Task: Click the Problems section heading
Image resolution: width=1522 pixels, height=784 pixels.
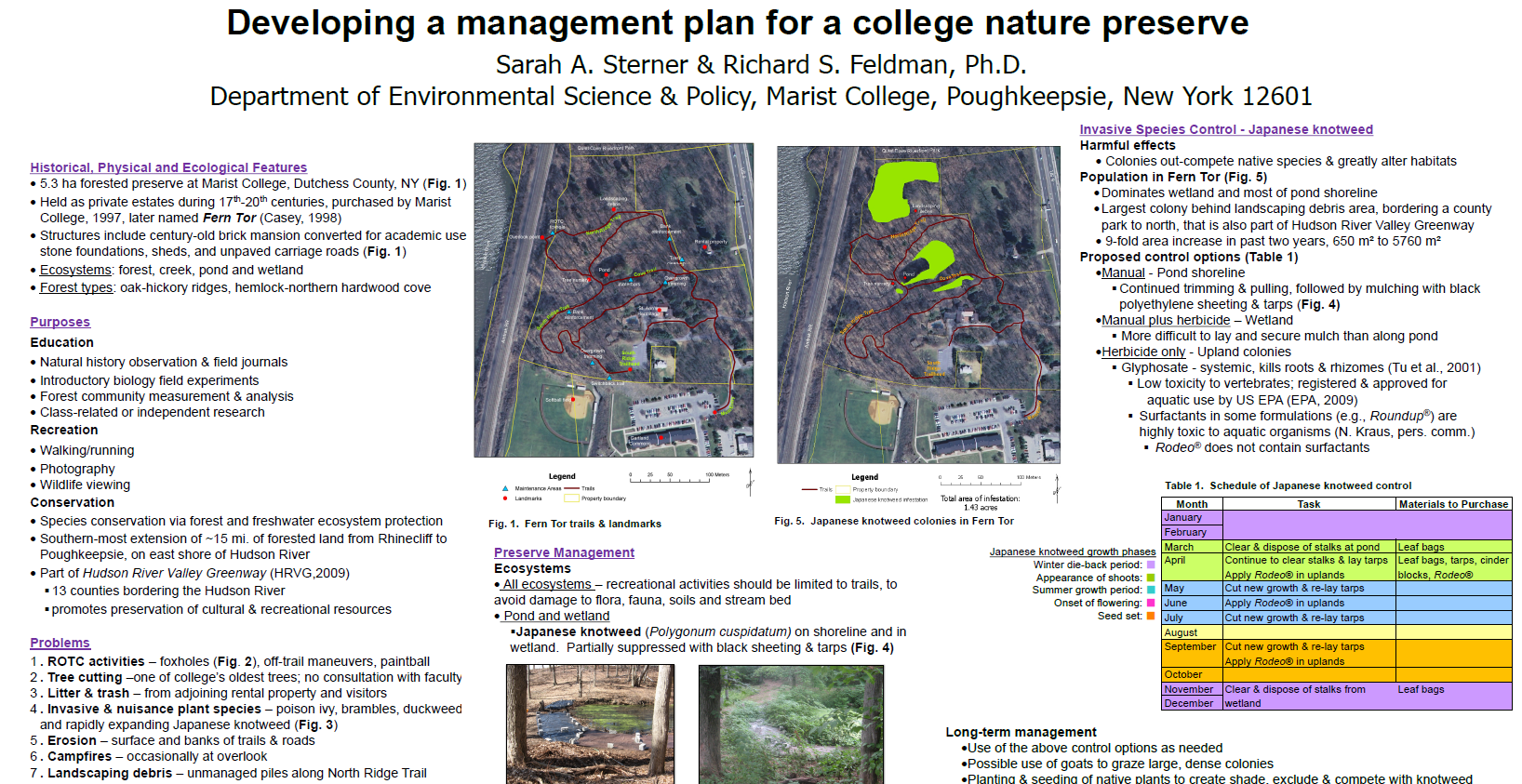Action: (x=60, y=643)
